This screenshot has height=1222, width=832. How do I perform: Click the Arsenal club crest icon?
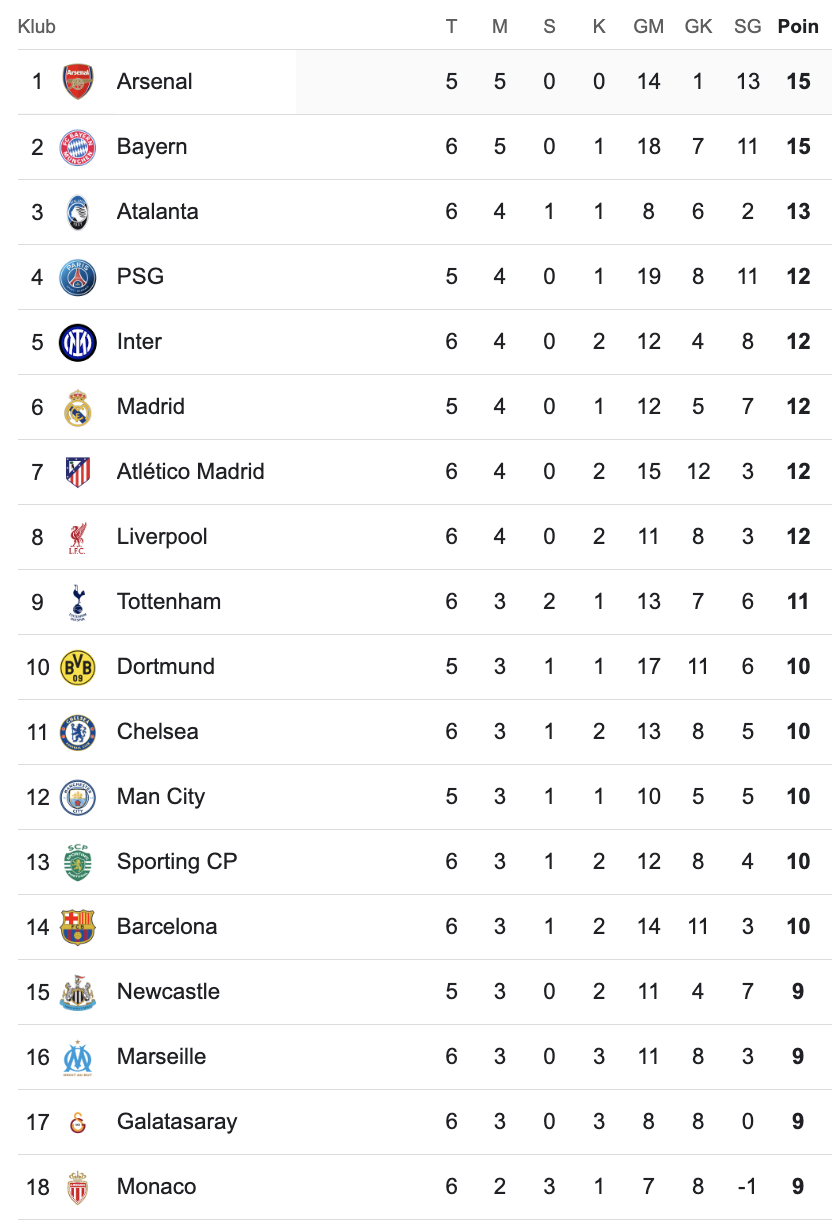click(78, 82)
